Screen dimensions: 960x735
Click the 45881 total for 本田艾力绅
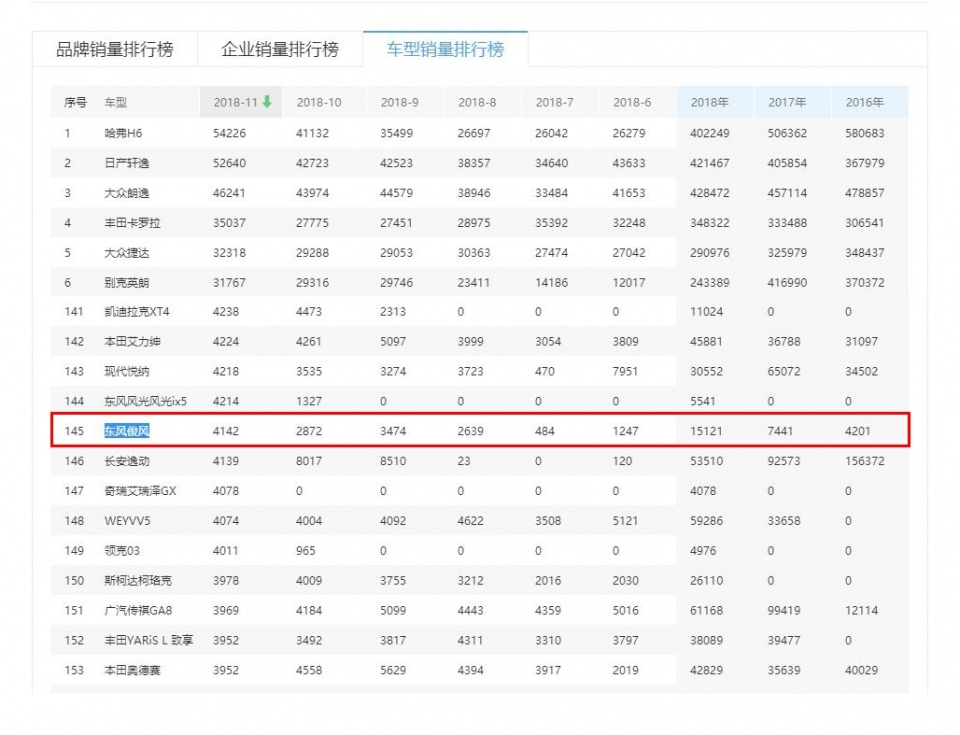(707, 341)
